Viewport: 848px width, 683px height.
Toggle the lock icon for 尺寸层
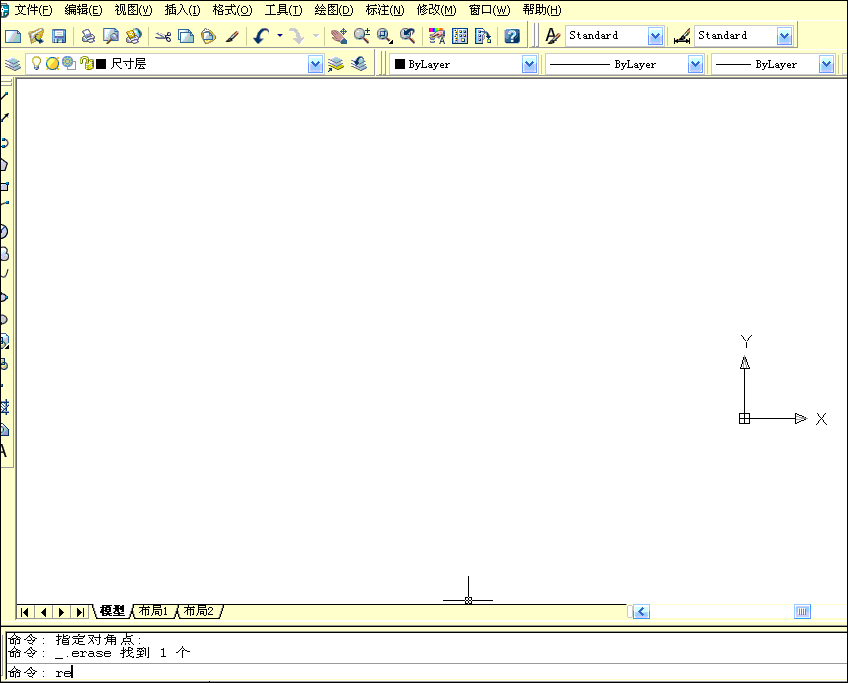pyautogui.click(x=86, y=63)
